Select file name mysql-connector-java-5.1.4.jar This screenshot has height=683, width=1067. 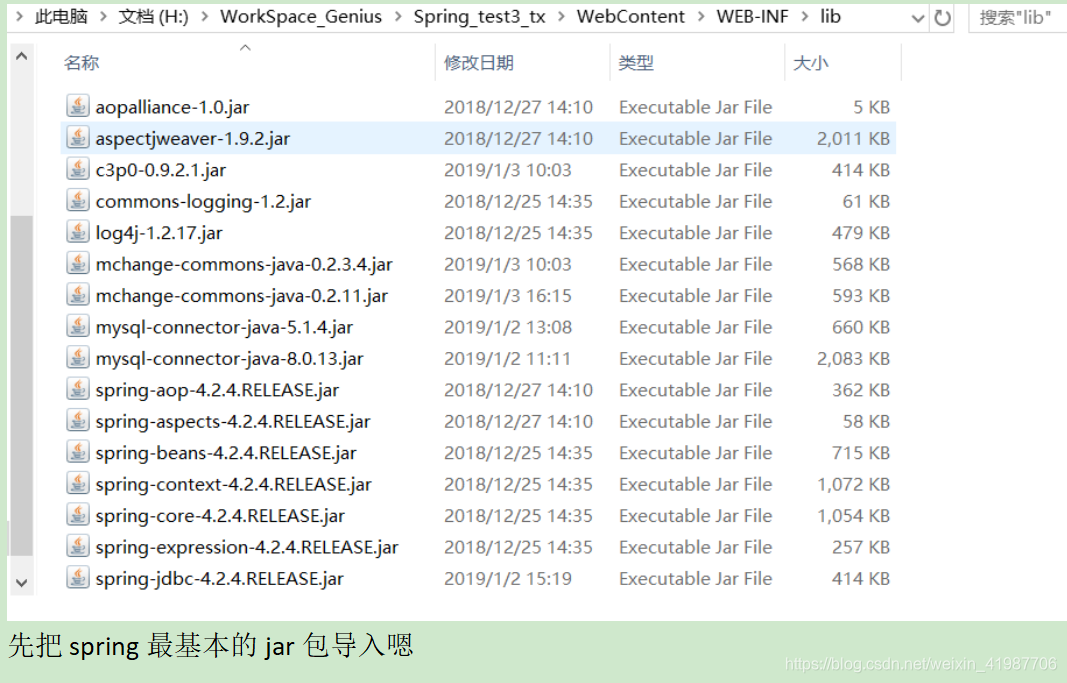[x=225, y=327]
